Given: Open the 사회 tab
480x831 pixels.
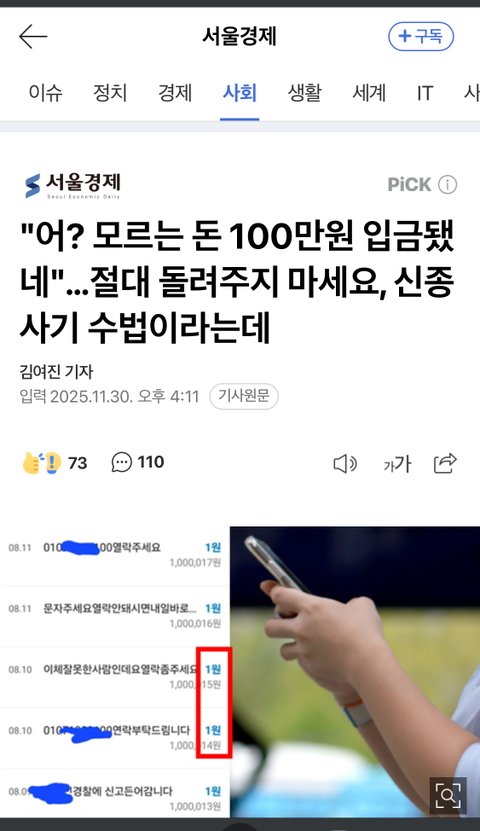Looking at the screenshot, I should [239, 93].
